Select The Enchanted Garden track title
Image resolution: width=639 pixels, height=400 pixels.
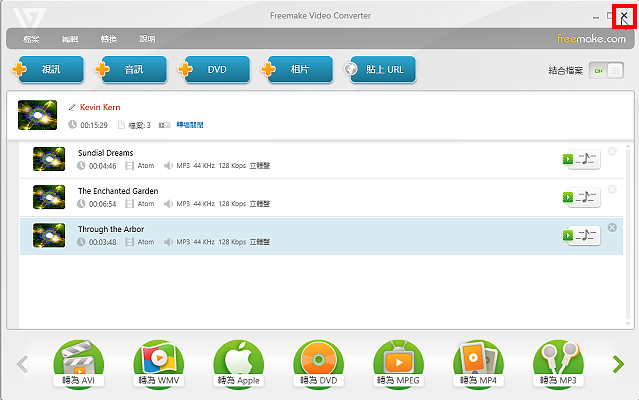click(118, 191)
